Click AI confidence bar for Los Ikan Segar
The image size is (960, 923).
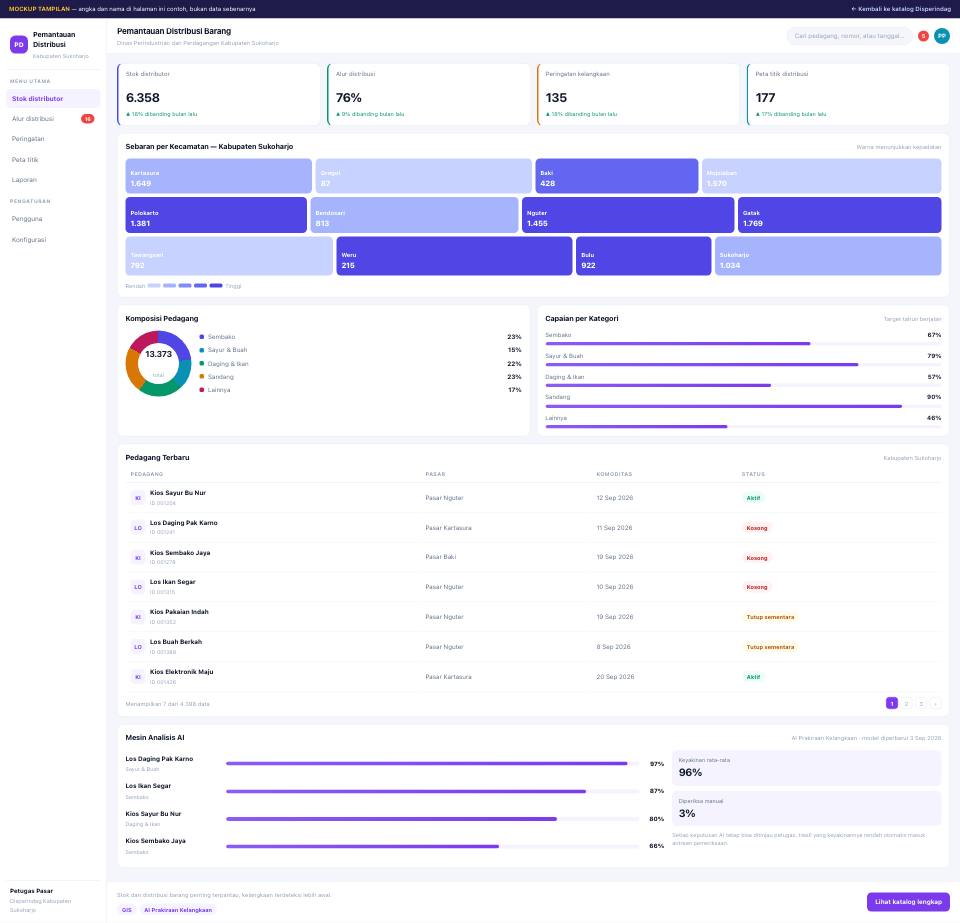tap(432, 791)
